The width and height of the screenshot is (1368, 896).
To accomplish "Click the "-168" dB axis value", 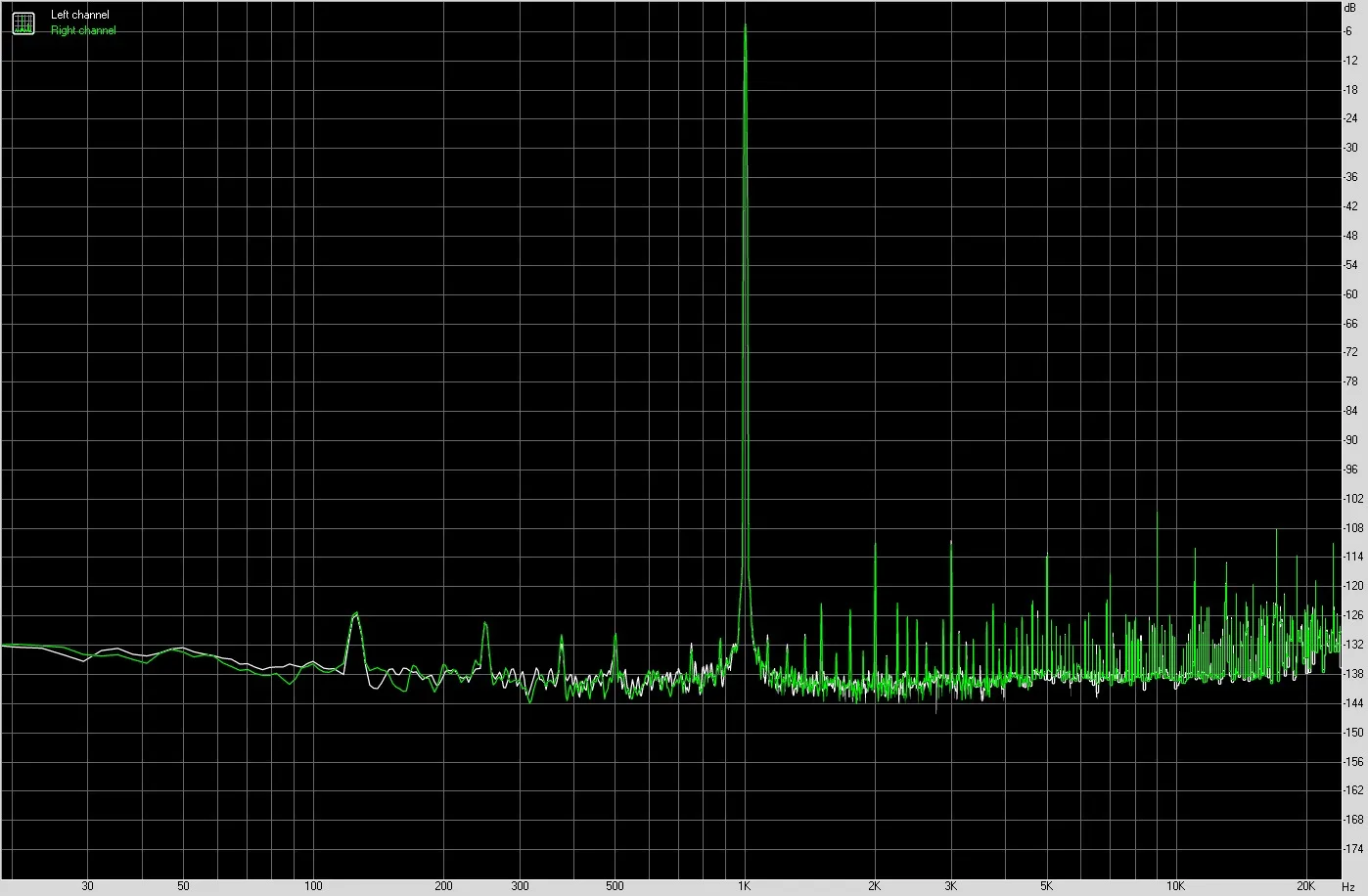I will pos(1353,820).
